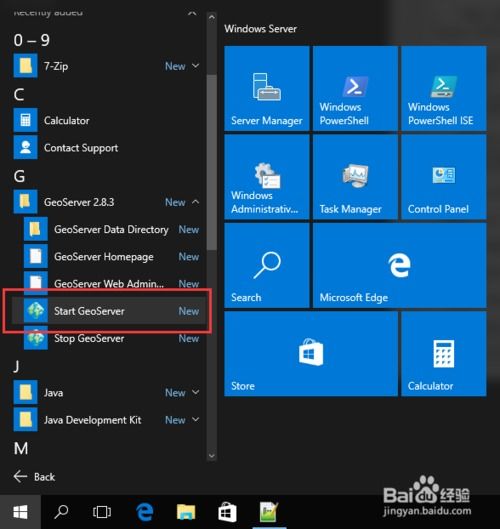Open Store from the taskbar
This screenshot has width=500, height=529.
point(227,512)
